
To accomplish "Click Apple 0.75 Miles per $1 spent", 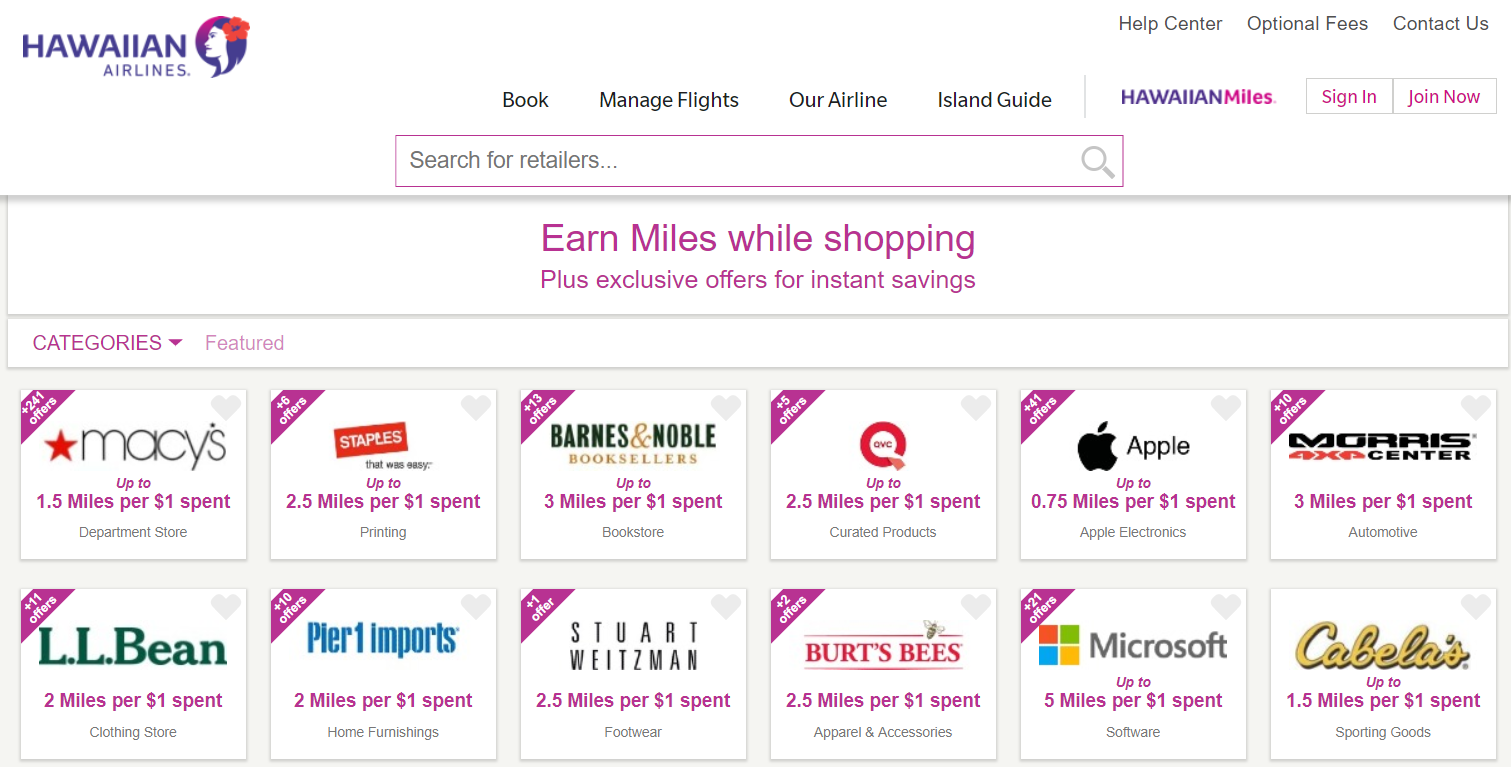I will click(1133, 502).
